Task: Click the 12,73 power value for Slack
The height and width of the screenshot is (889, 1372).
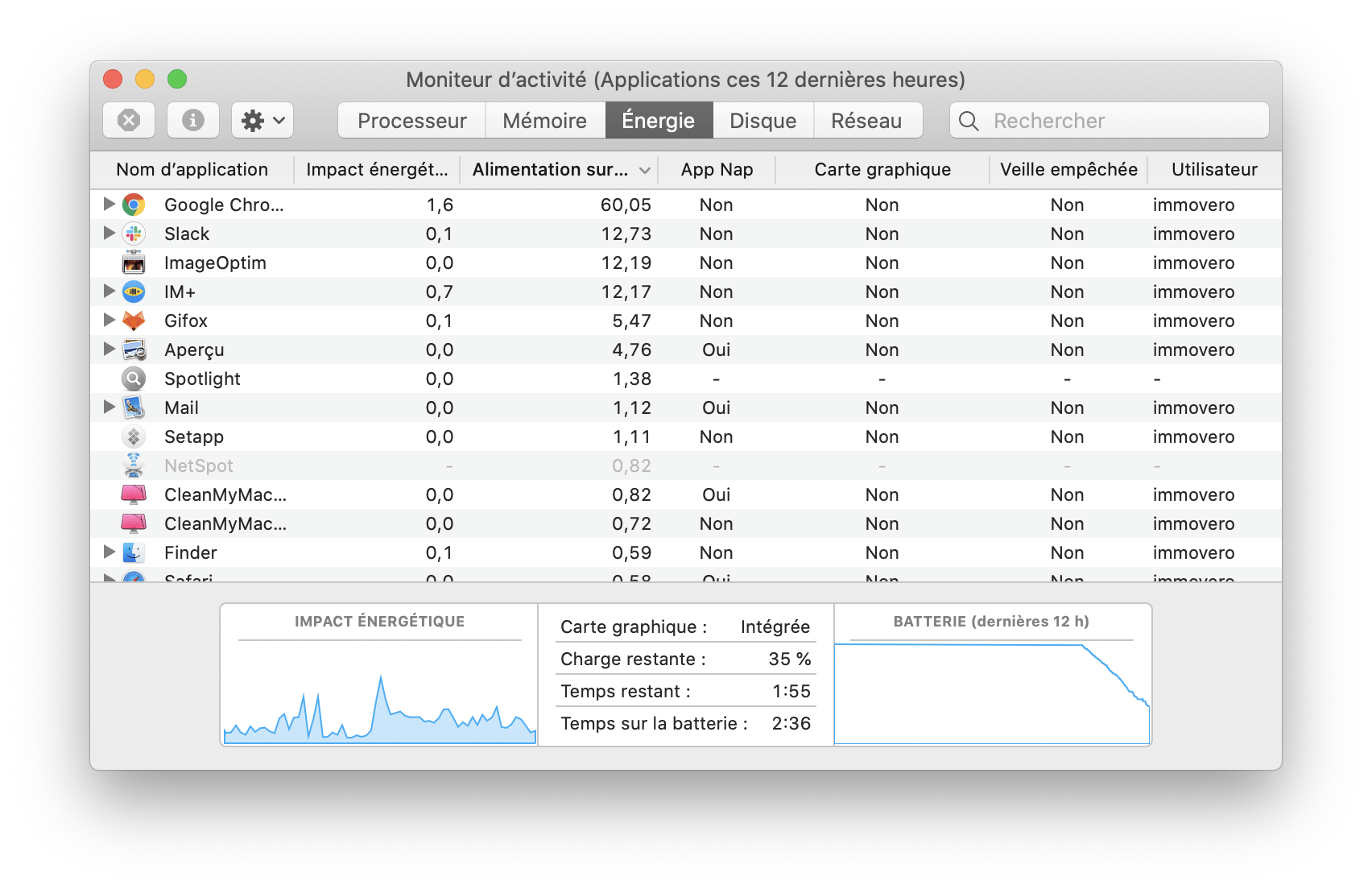Action: point(626,234)
